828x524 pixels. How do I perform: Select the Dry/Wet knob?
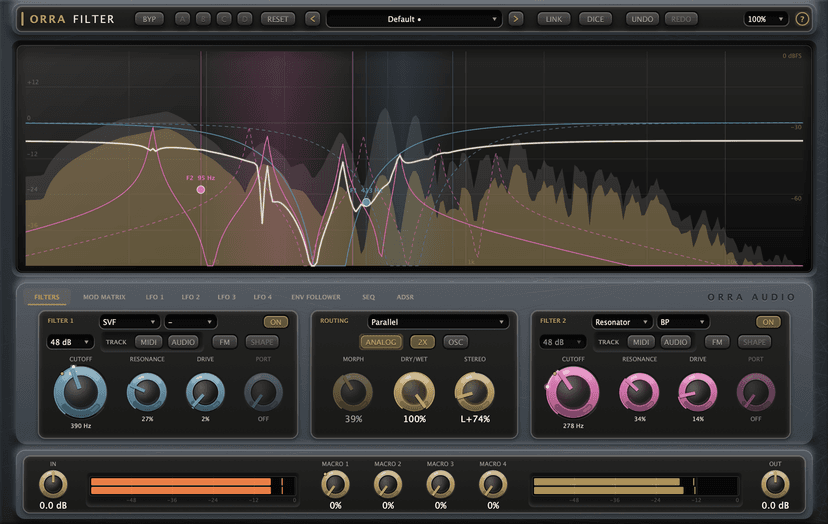[415, 392]
